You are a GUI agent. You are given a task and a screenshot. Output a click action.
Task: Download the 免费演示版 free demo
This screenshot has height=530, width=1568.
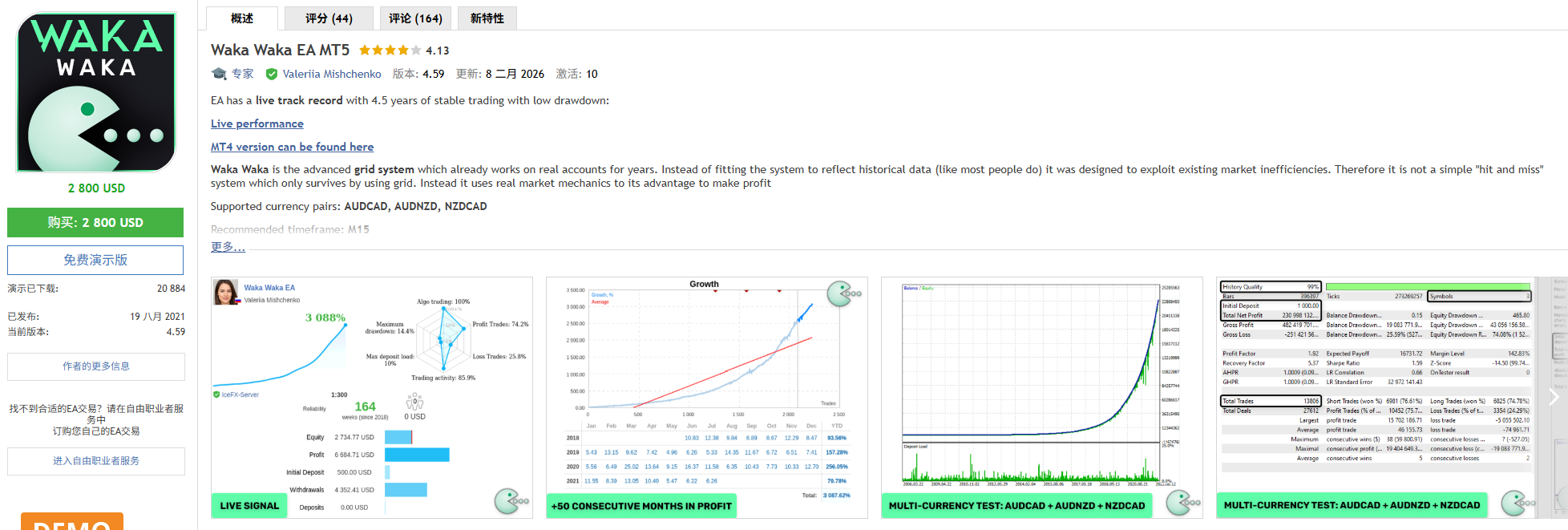95,260
